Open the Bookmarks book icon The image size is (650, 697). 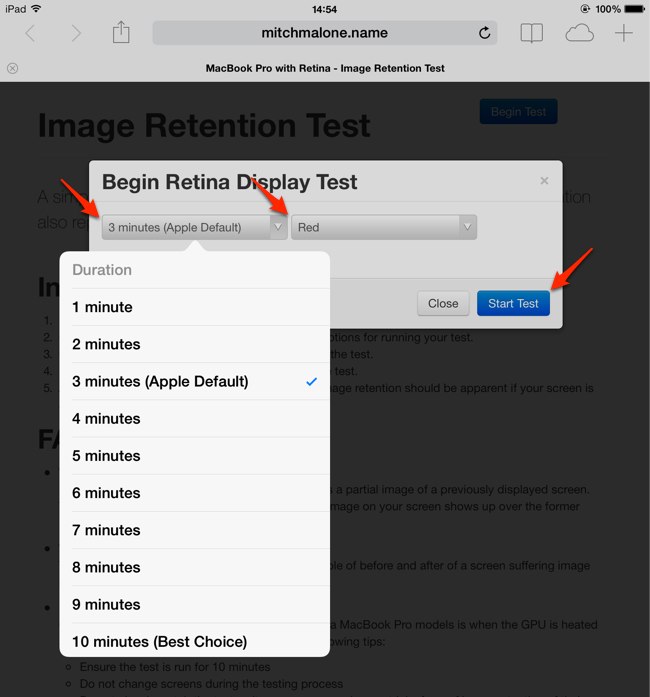tap(532, 33)
